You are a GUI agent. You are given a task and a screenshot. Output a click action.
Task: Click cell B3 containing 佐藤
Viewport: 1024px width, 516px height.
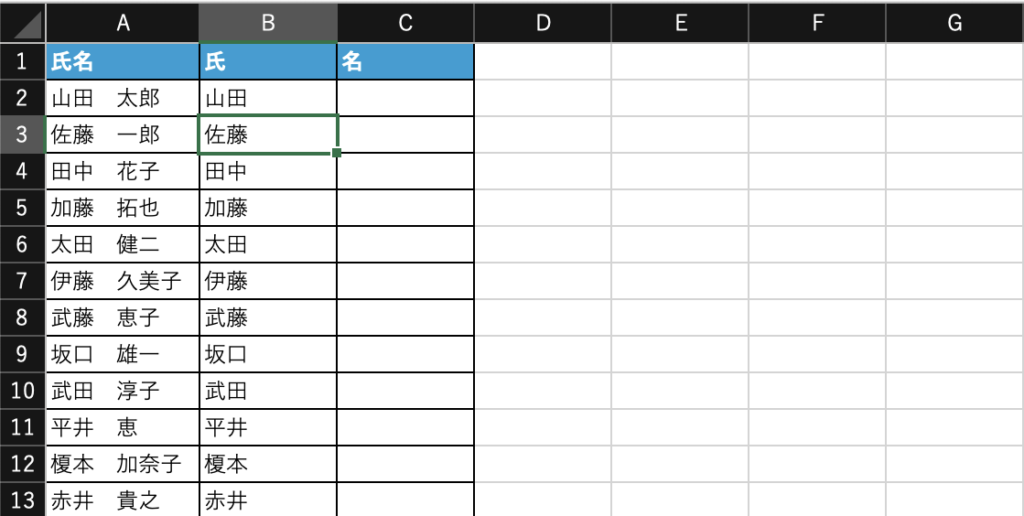(268, 135)
